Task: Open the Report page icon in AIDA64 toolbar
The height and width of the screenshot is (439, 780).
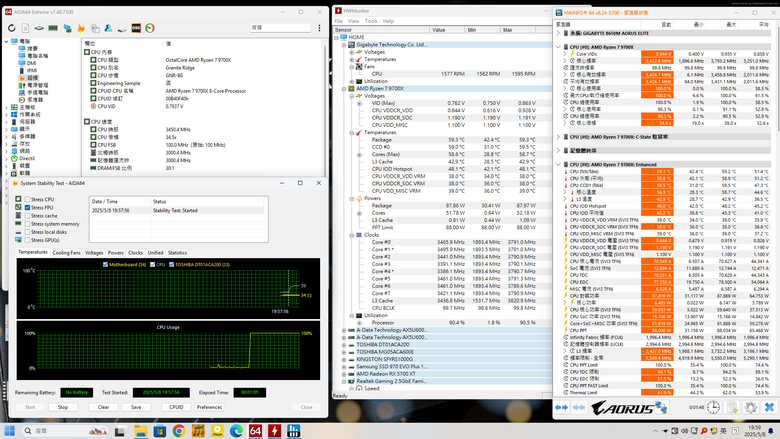Action: (25, 28)
